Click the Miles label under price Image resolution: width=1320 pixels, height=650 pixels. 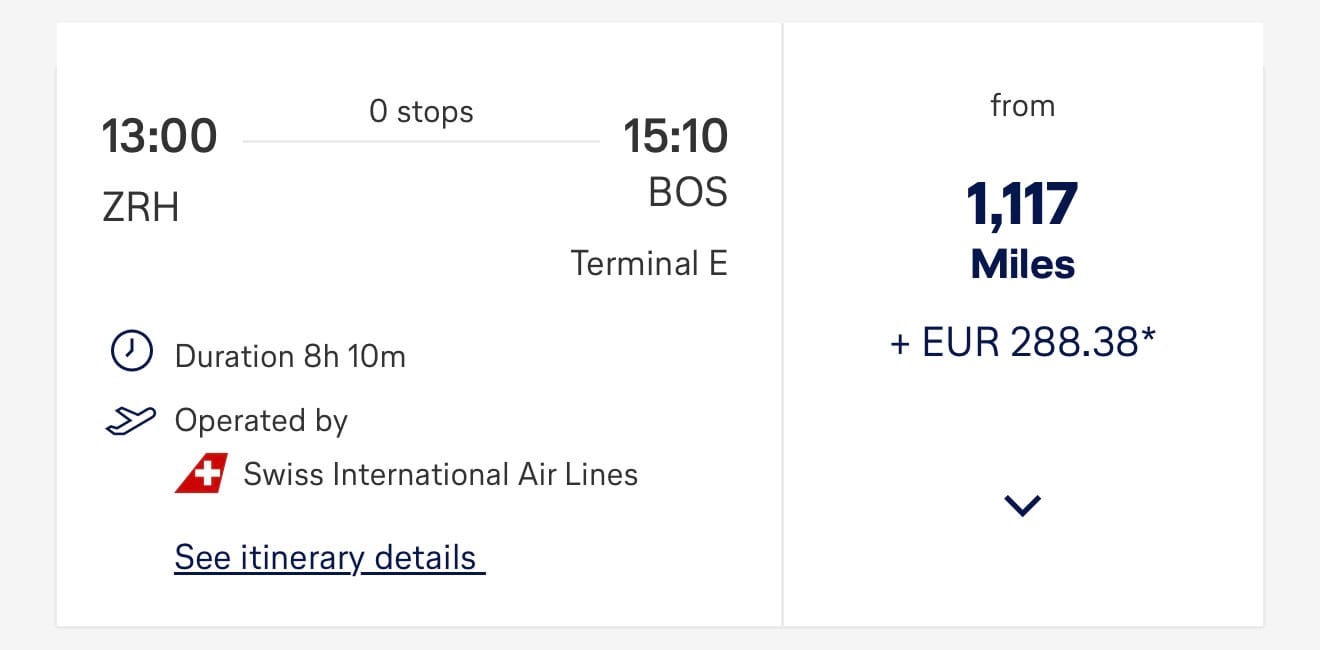(1022, 264)
